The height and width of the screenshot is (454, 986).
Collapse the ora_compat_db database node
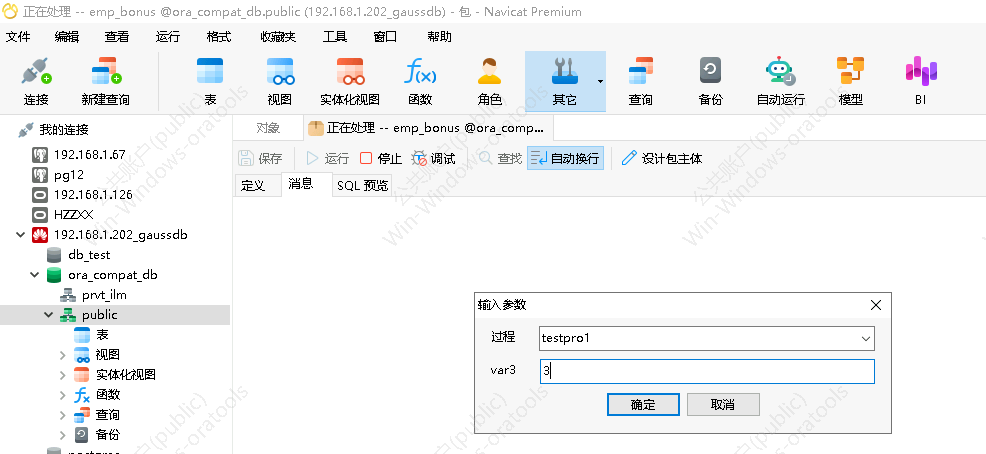click(x=35, y=275)
